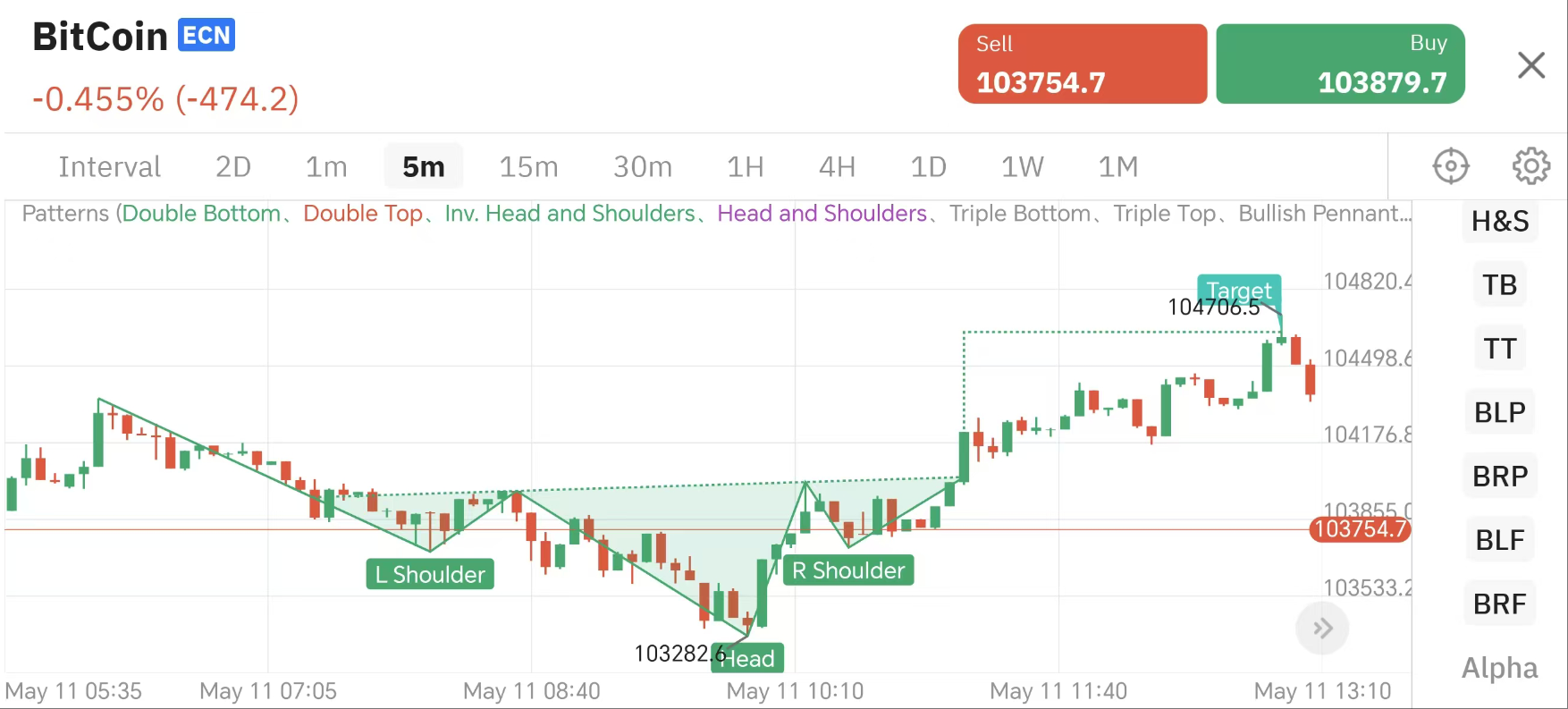Enable the BRP pattern indicator
Viewport: 1568px width, 709px height.
tap(1500, 477)
